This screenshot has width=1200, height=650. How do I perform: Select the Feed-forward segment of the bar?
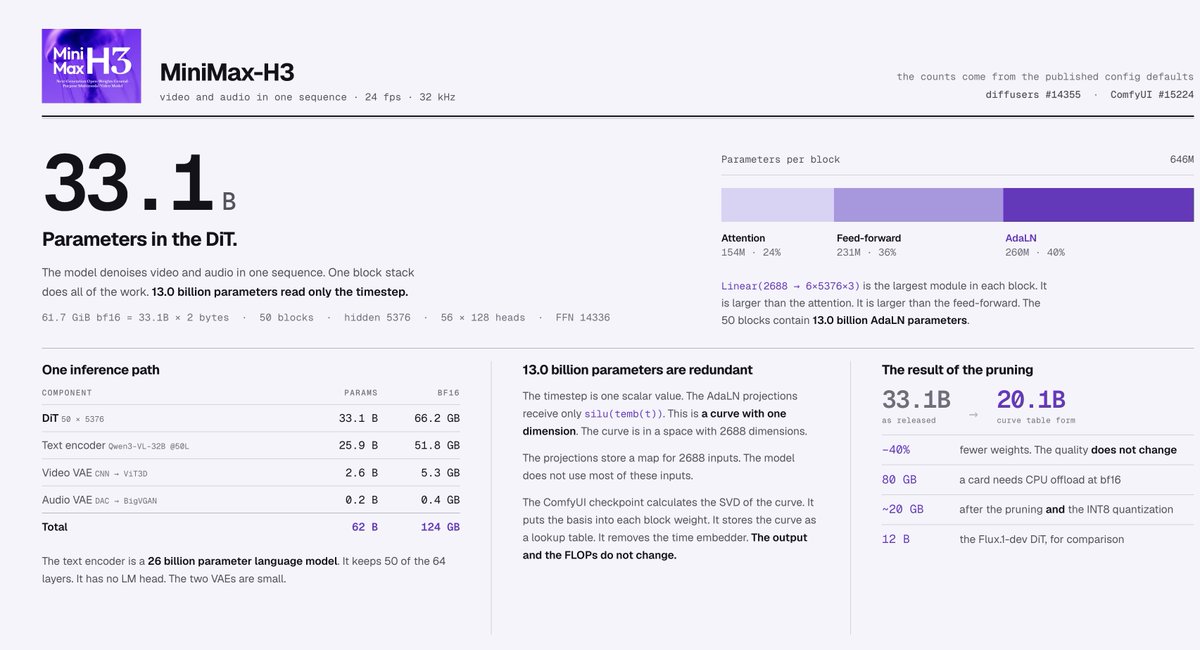click(918, 204)
